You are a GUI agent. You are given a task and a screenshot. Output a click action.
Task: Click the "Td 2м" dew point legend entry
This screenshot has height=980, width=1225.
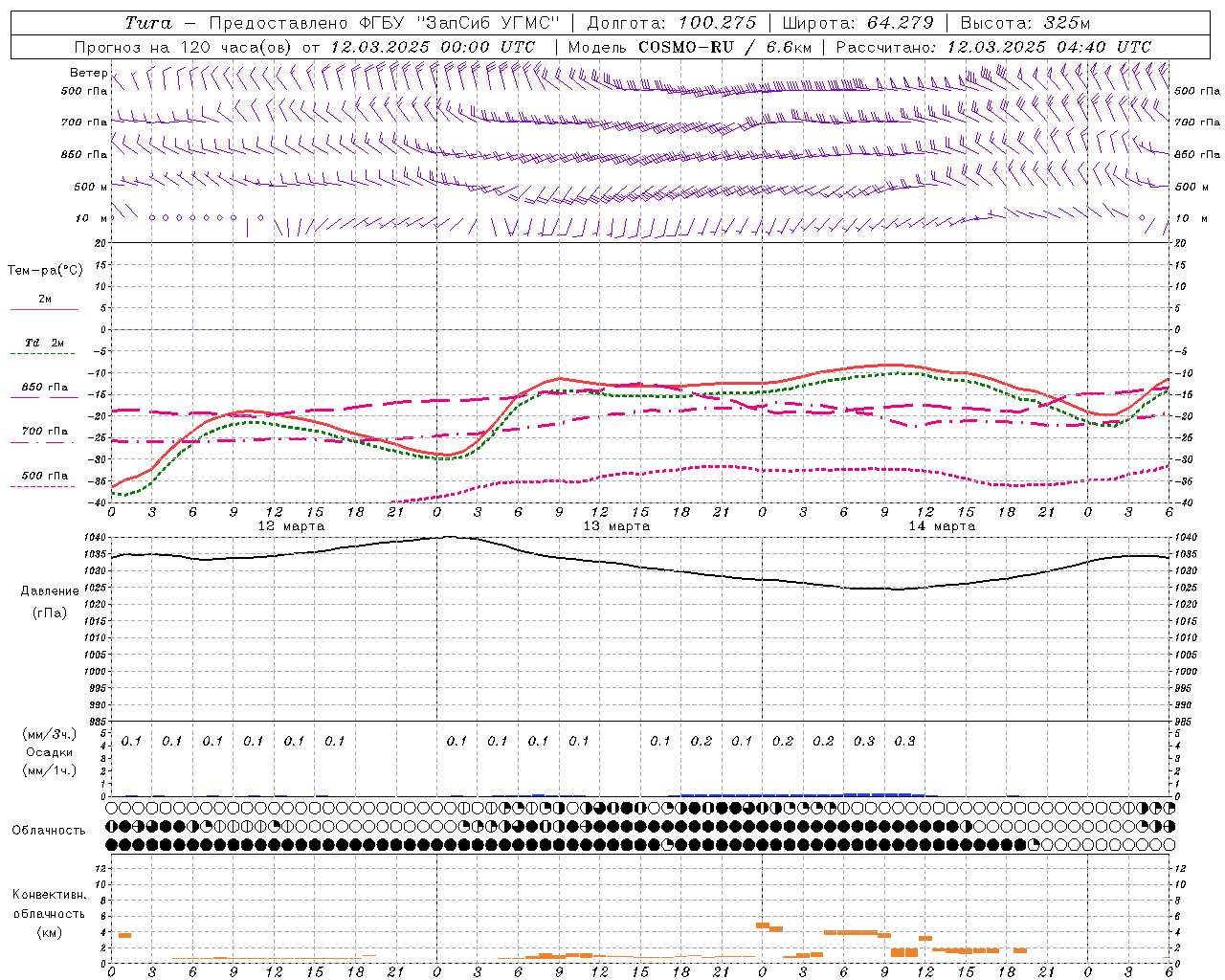(45, 343)
